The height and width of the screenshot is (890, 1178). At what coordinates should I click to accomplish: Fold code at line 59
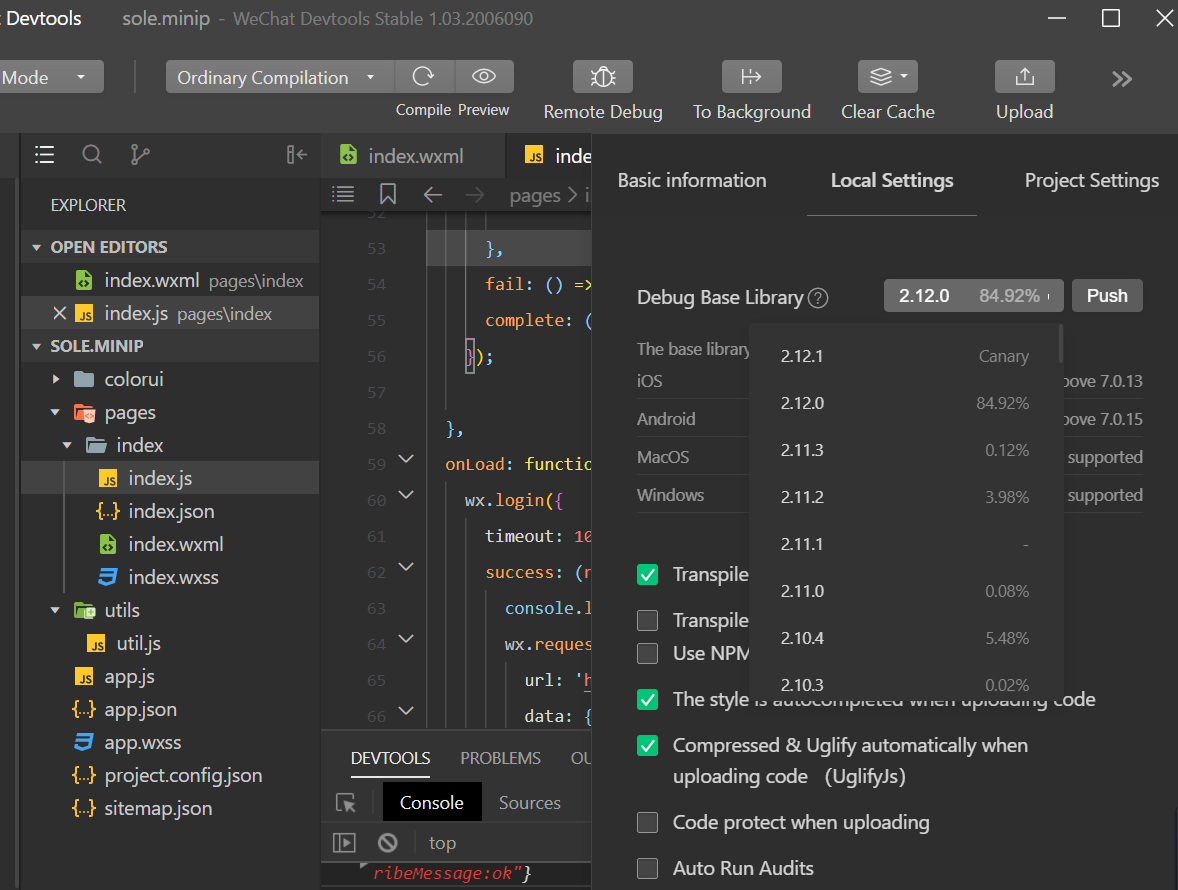coord(406,458)
